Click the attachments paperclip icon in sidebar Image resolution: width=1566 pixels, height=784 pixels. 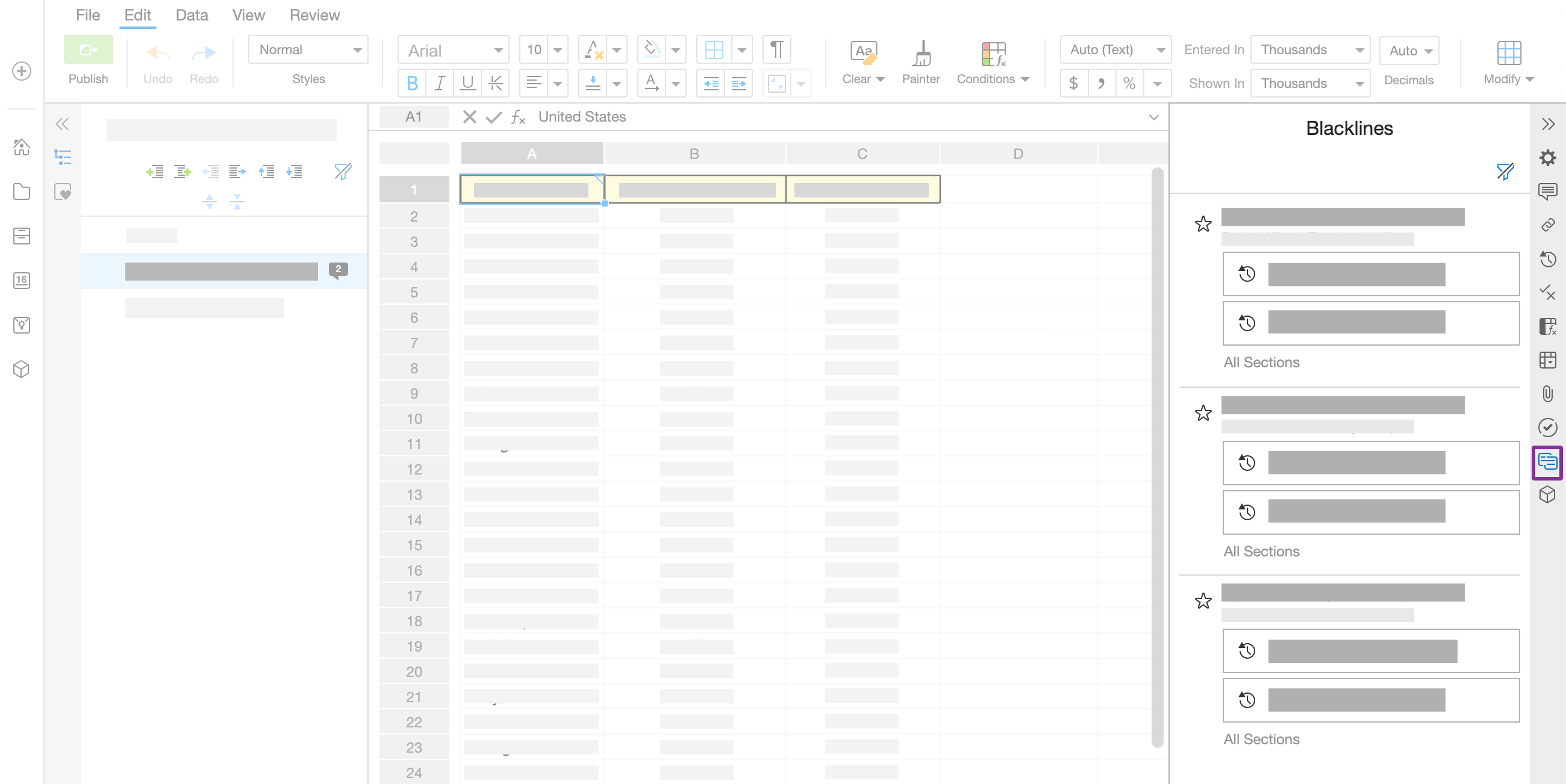1548,394
